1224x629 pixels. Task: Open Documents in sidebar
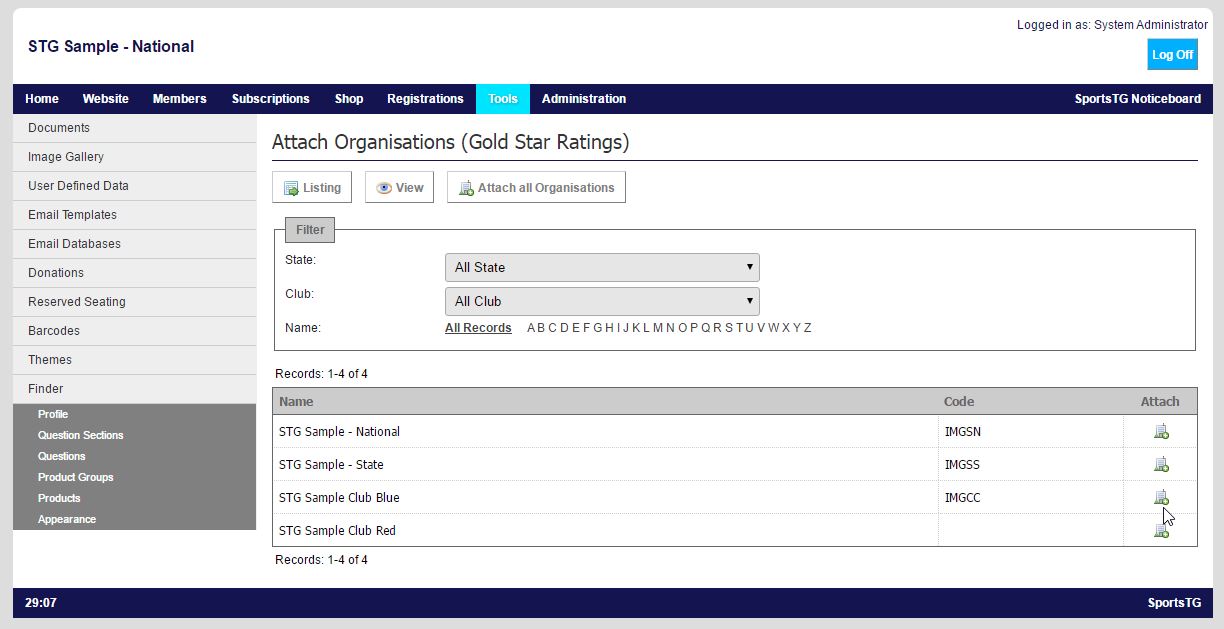pos(134,128)
